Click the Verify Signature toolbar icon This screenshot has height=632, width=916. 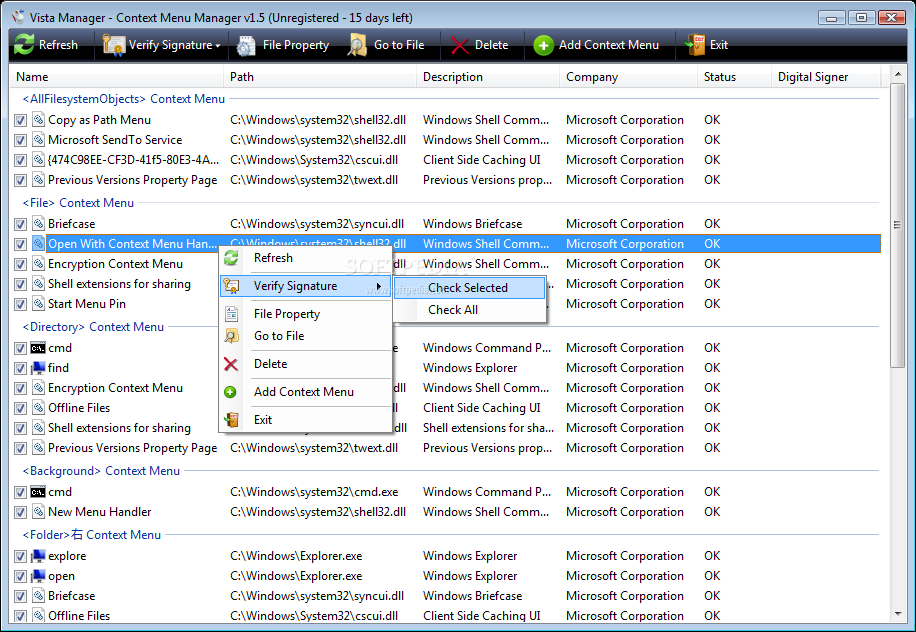pos(113,44)
